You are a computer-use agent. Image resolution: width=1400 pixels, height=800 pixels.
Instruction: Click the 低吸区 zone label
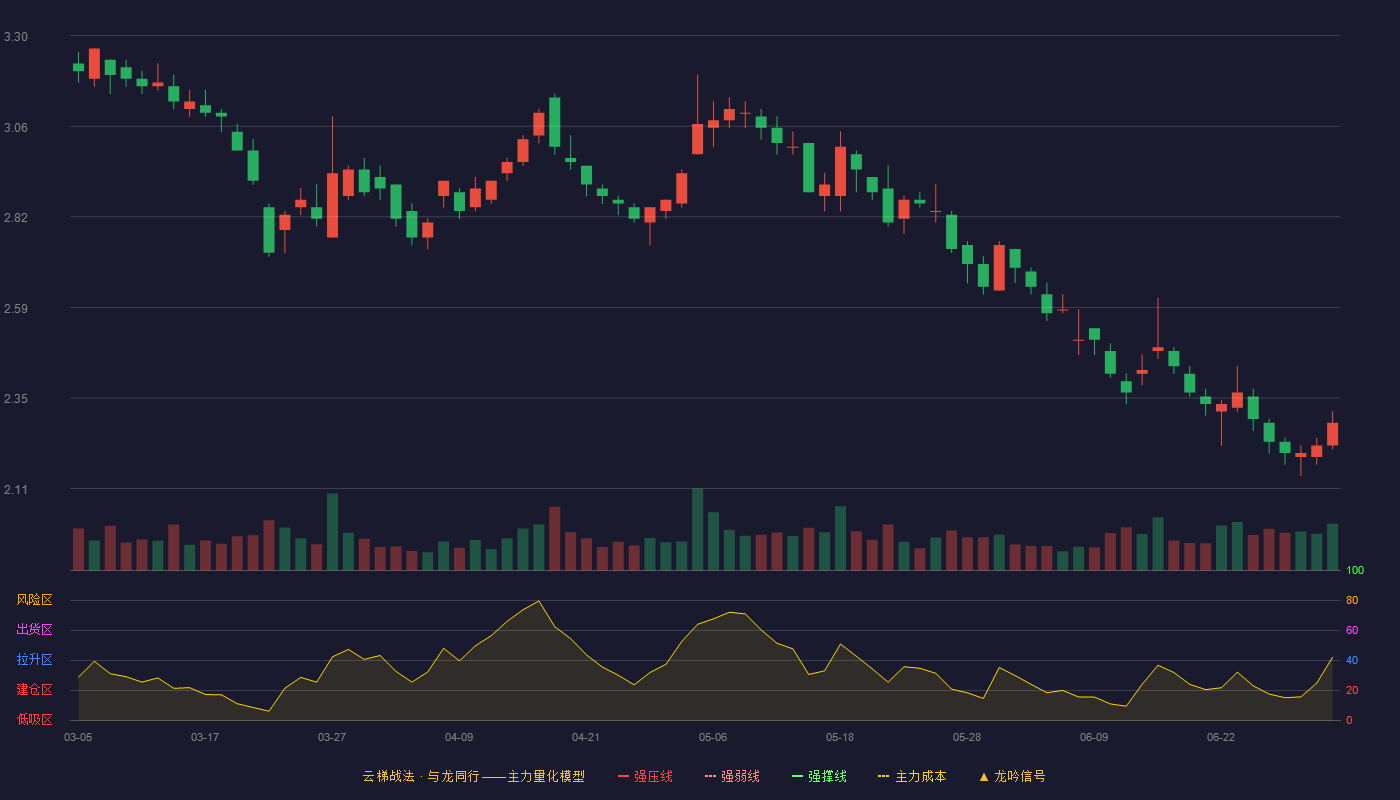[x=34, y=719]
